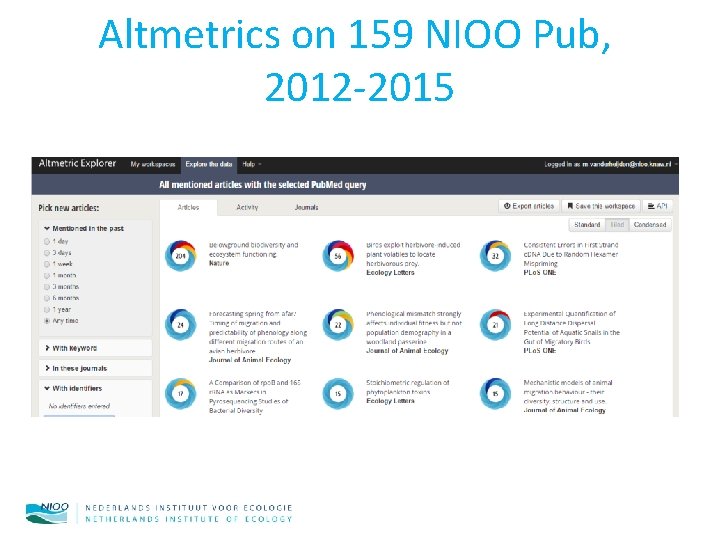Screen dimensions: 720x540
Task: Select the '1 year' radio option
Action: click(x=46, y=309)
